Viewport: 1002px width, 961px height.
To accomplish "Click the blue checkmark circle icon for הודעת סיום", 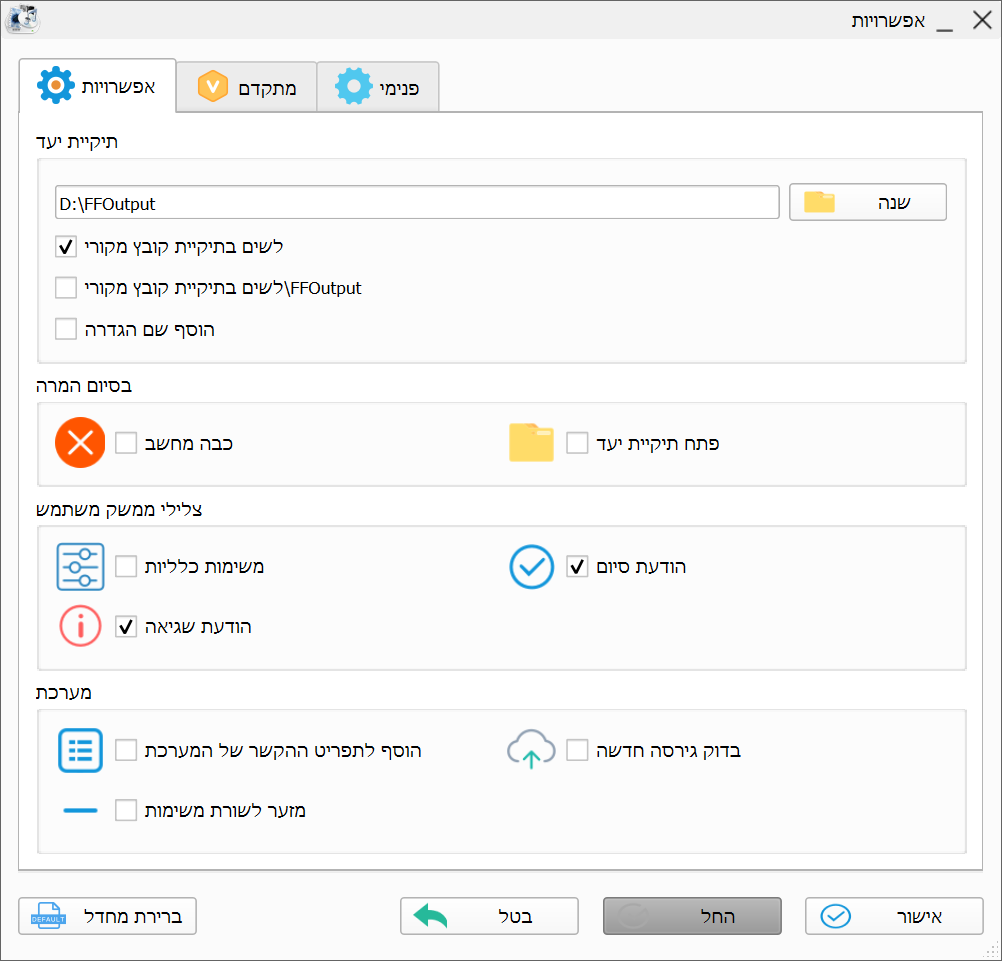I will 531,567.
